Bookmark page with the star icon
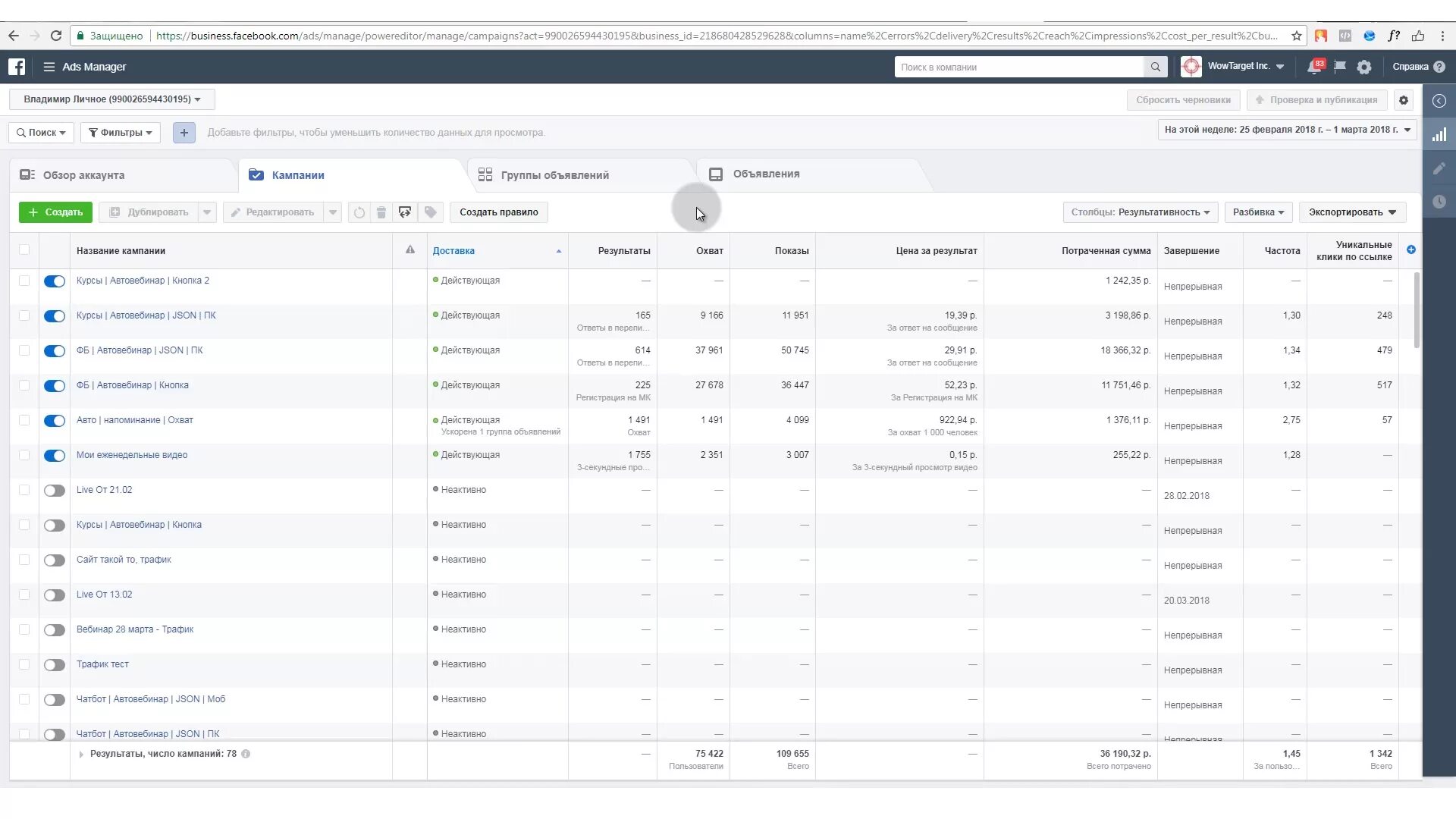This screenshot has height=819, width=1456. [x=1297, y=36]
